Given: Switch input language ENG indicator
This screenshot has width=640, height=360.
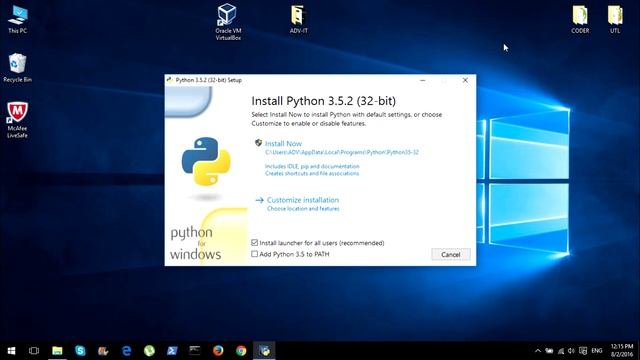Looking at the screenshot, I should [597, 351].
